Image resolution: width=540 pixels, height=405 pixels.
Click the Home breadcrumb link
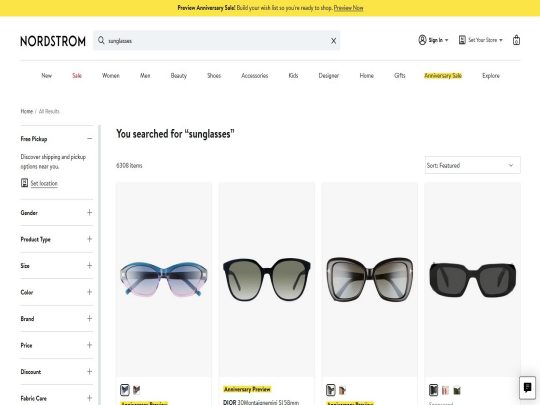tap(27, 111)
